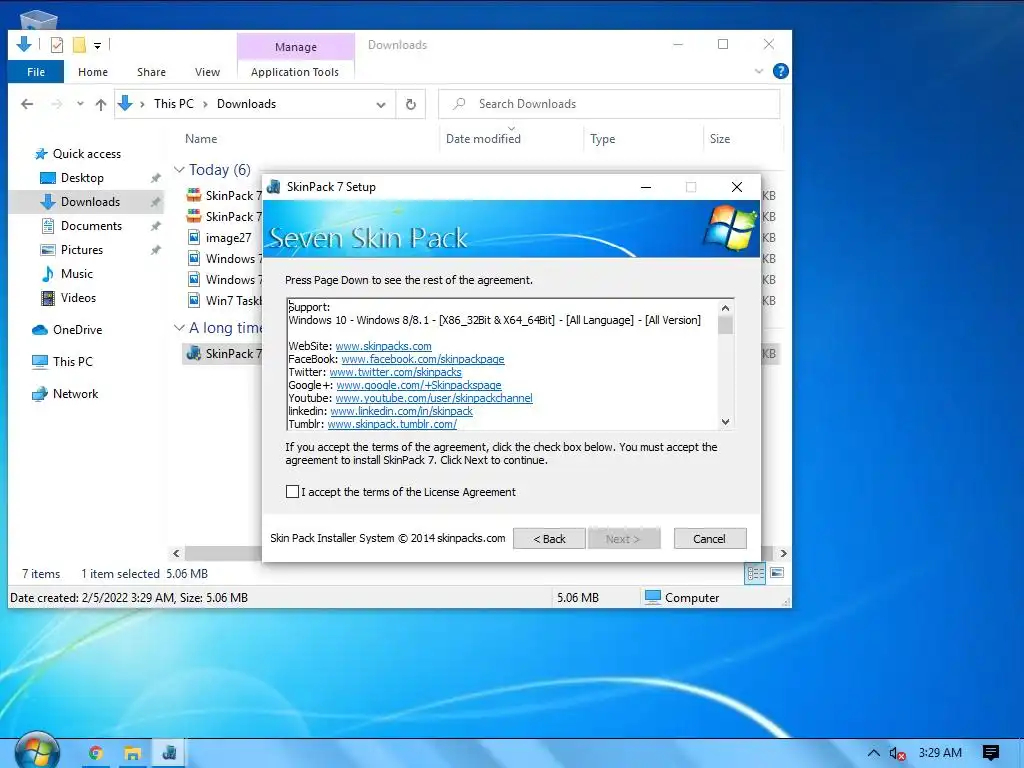The width and height of the screenshot is (1024, 768).
Task: Go forward in Explorer navigation
Action: point(57,104)
